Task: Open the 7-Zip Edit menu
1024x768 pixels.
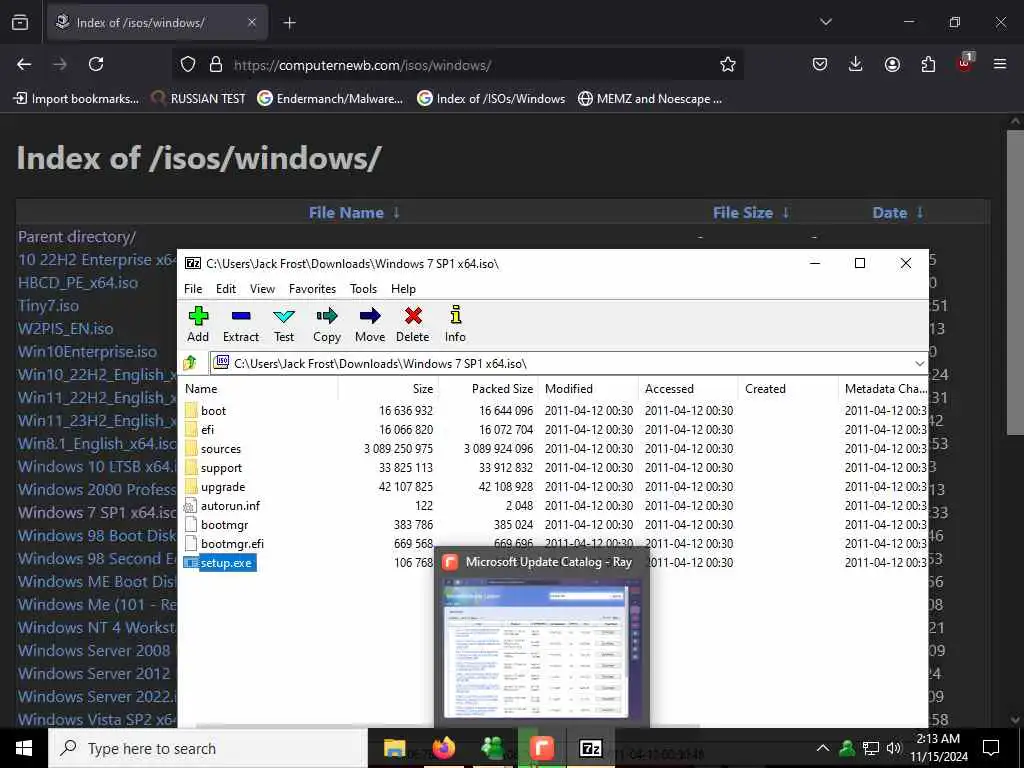Action: pyautogui.click(x=226, y=289)
